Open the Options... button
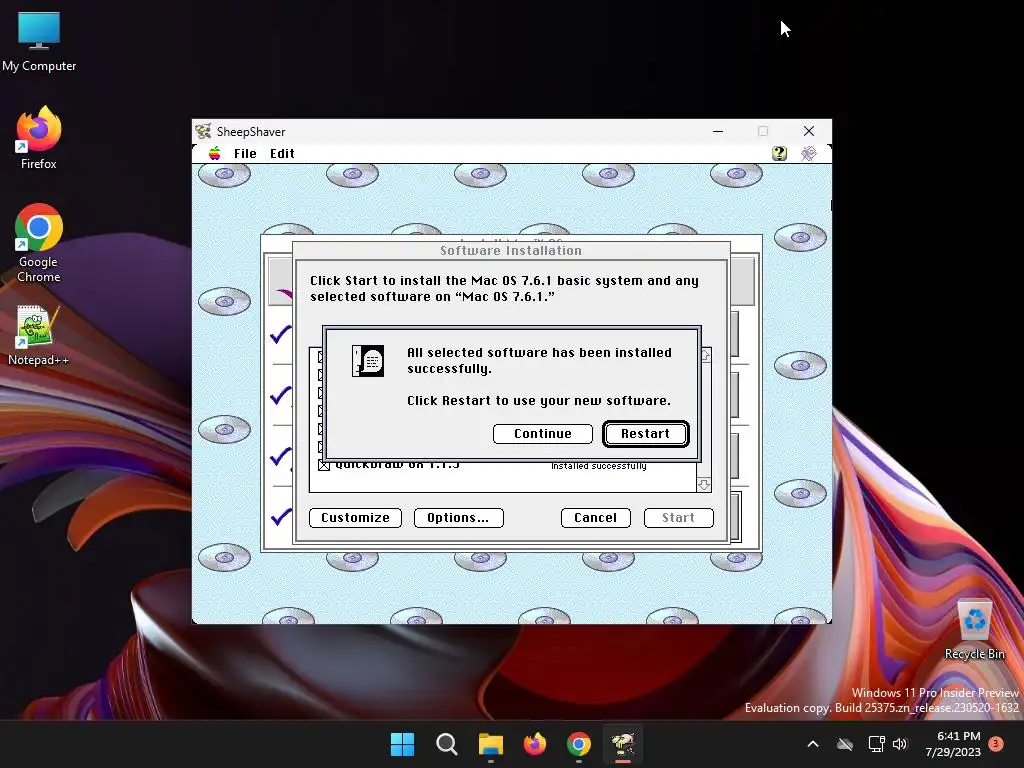 click(458, 518)
